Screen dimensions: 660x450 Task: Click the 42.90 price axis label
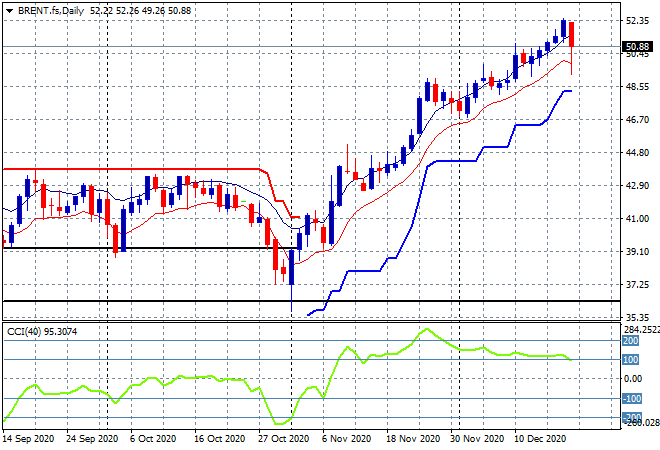(637, 186)
